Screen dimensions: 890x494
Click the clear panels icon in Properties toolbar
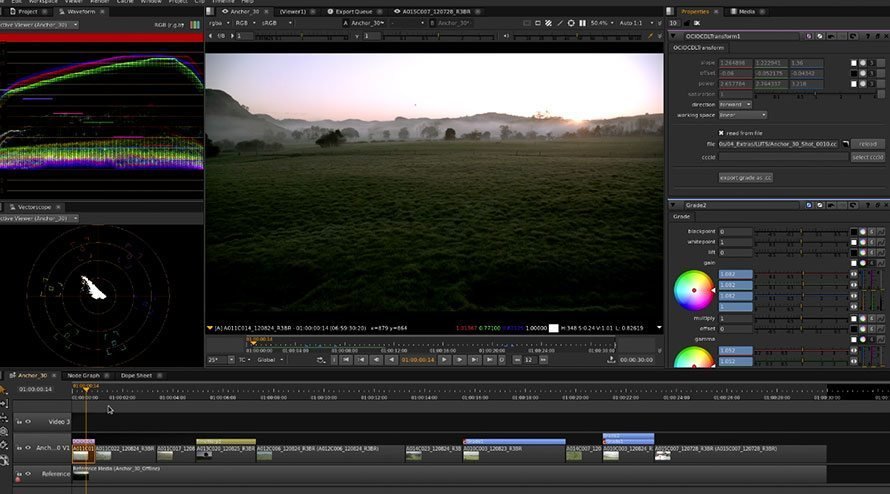[x=697, y=23]
